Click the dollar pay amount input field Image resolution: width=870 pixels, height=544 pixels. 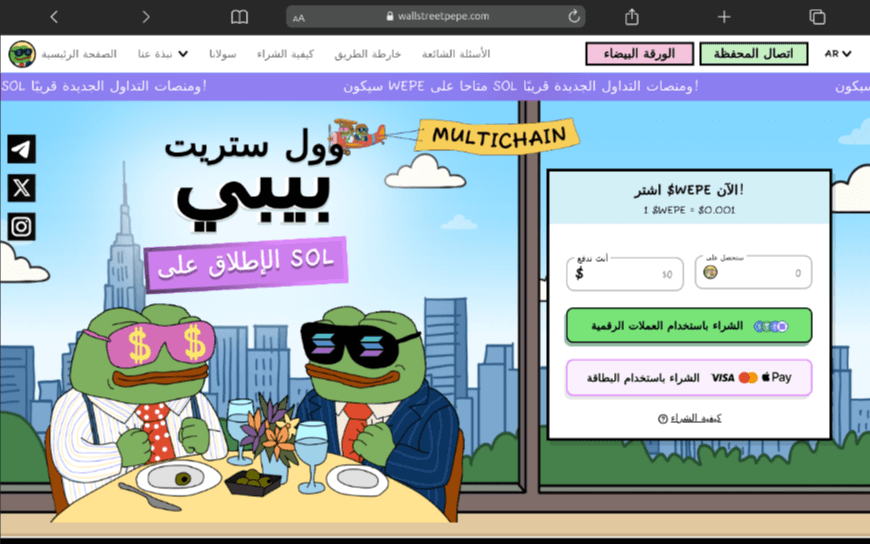625,273
